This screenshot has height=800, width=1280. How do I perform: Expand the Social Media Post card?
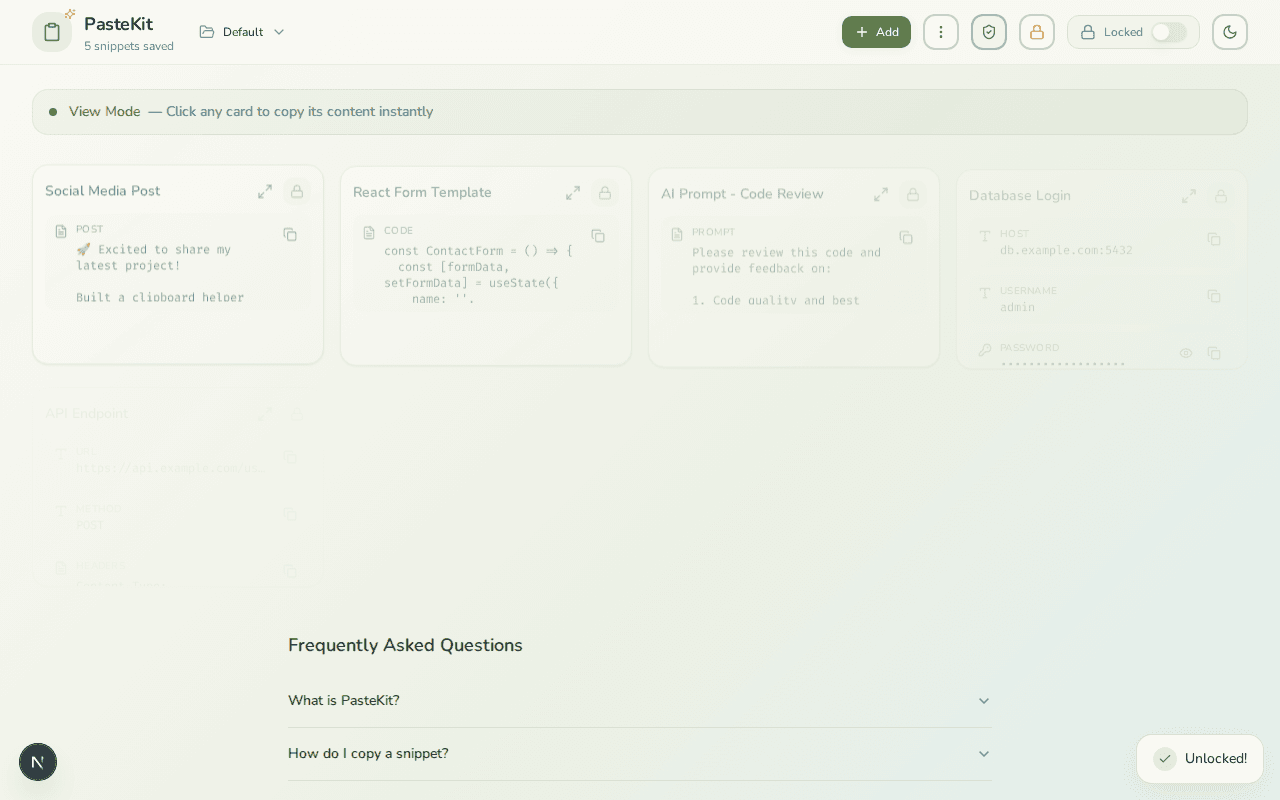(265, 191)
